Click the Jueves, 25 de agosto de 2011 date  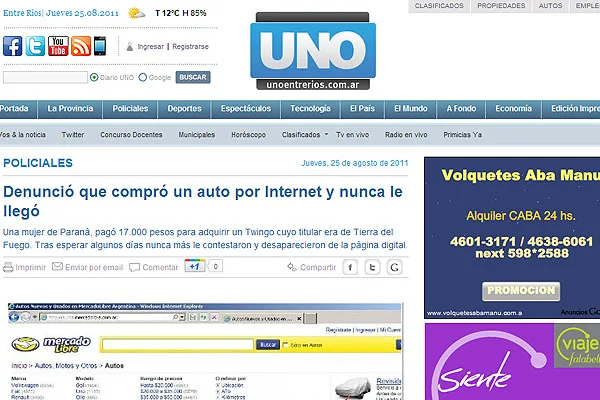click(x=355, y=163)
